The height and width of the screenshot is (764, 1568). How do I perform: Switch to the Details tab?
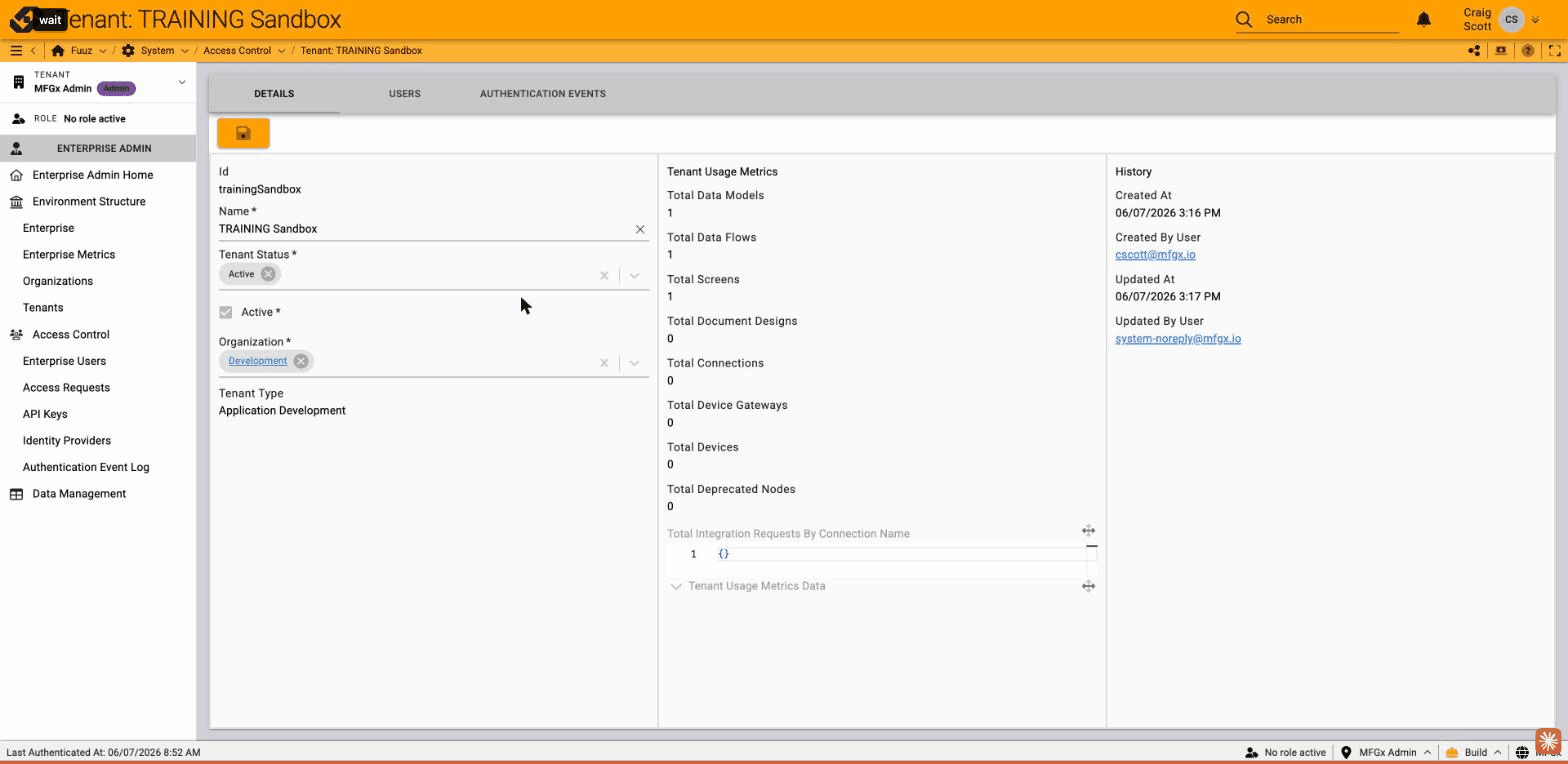(274, 94)
